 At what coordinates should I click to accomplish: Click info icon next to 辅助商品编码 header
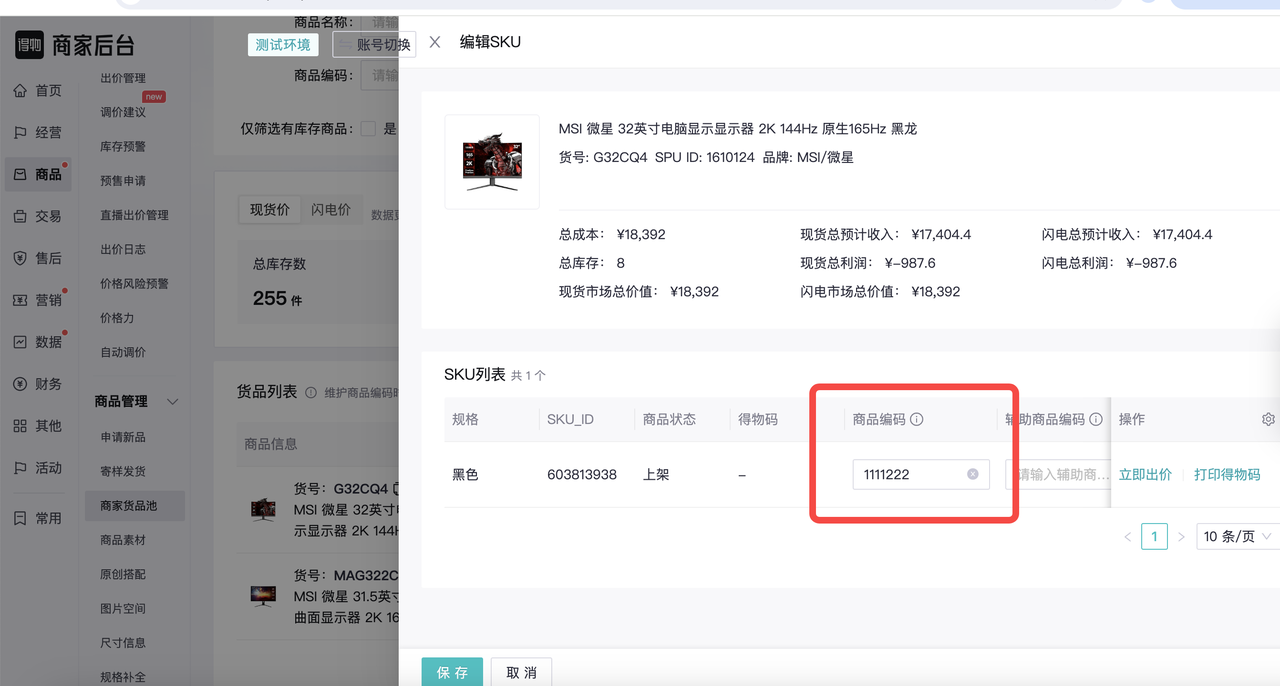click(1096, 420)
